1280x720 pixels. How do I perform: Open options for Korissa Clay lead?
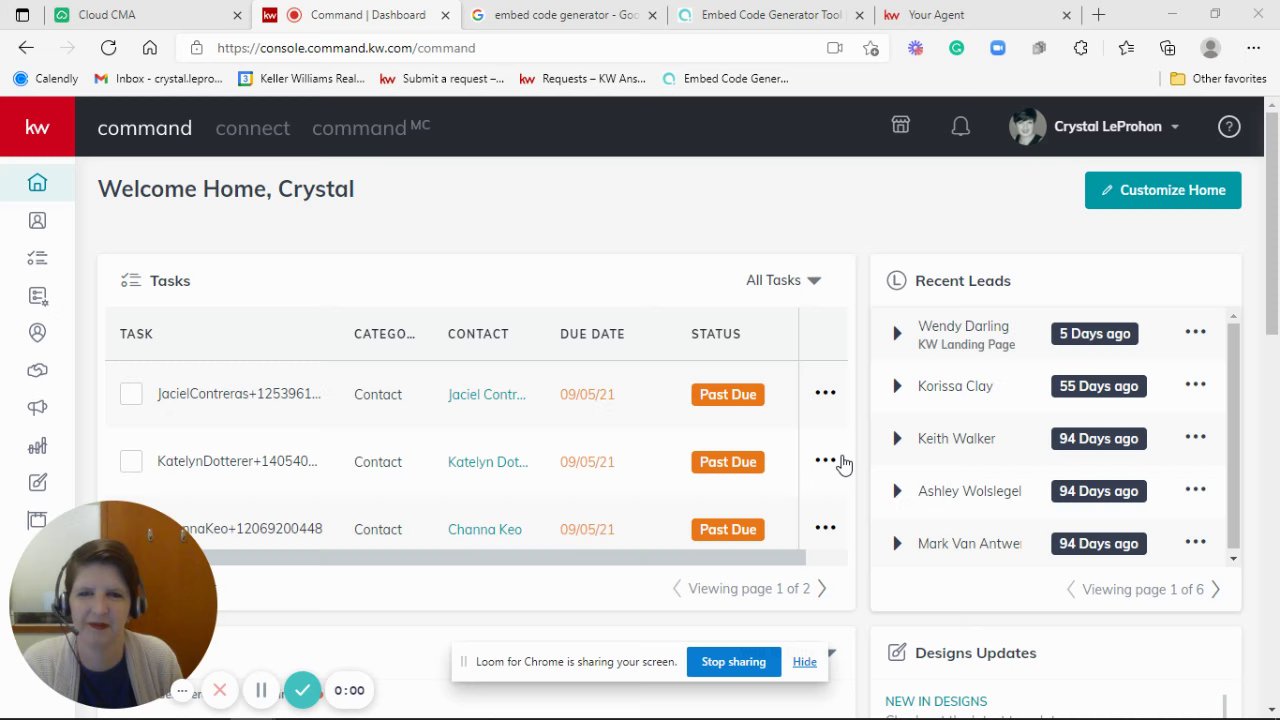pyautogui.click(x=1195, y=385)
